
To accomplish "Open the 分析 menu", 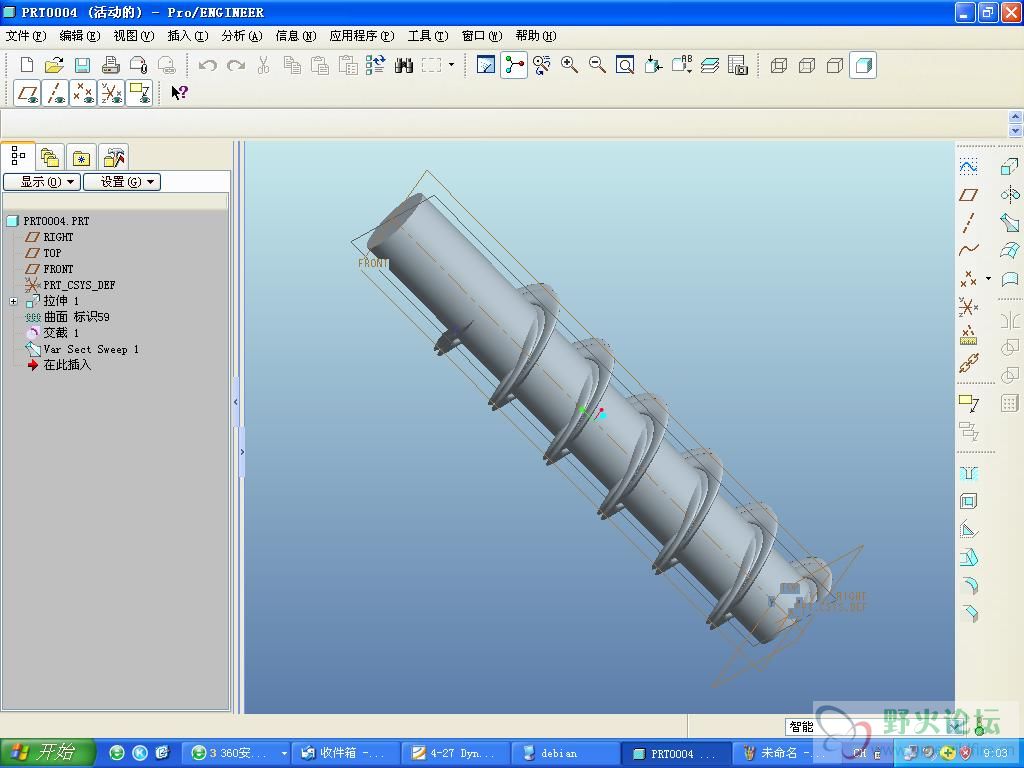I will tap(242, 36).
